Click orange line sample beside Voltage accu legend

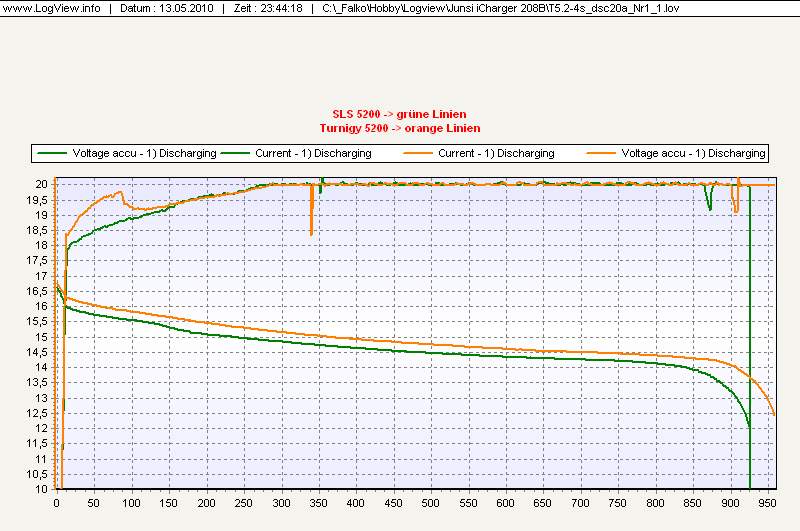601,153
